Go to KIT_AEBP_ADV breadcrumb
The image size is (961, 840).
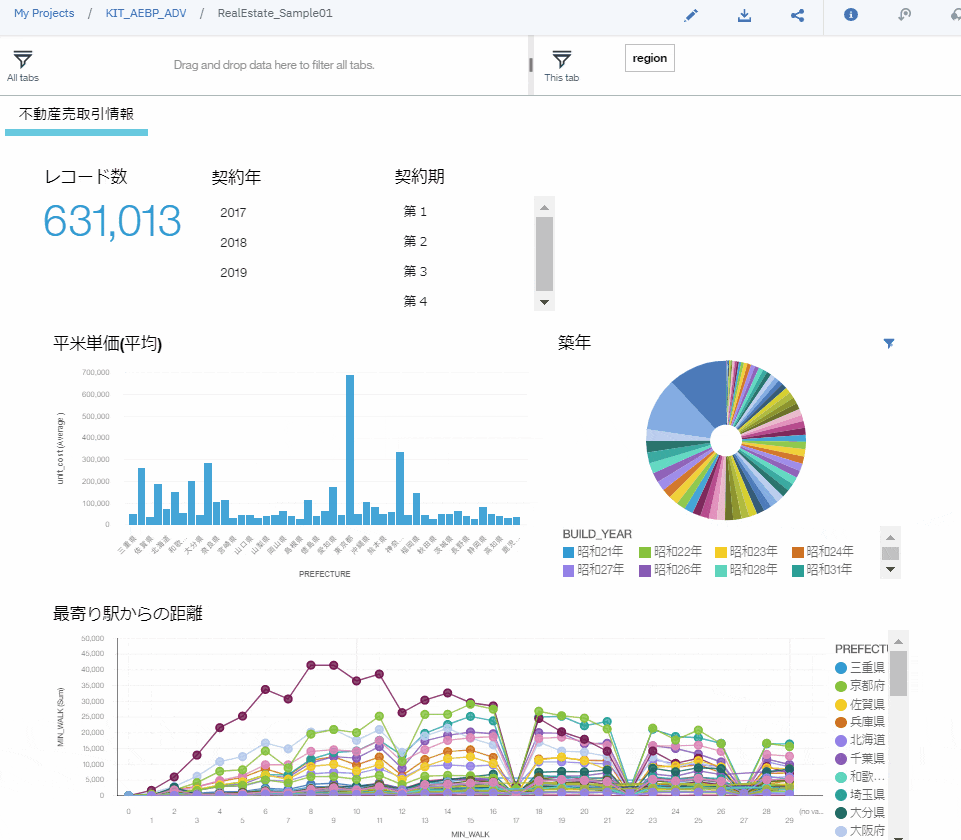(x=146, y=13)
